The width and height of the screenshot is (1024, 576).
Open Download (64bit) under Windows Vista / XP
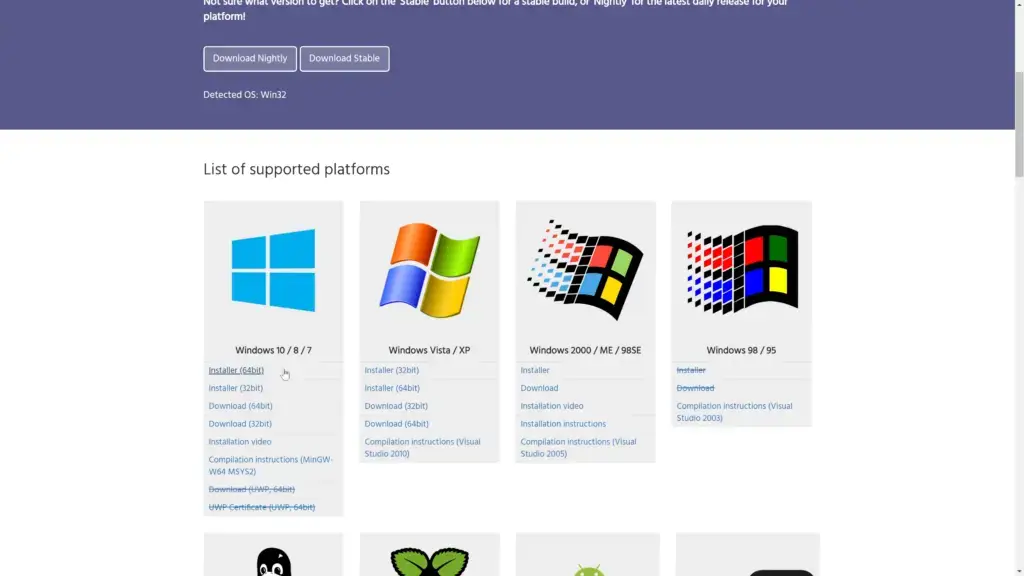pos(396,424)
